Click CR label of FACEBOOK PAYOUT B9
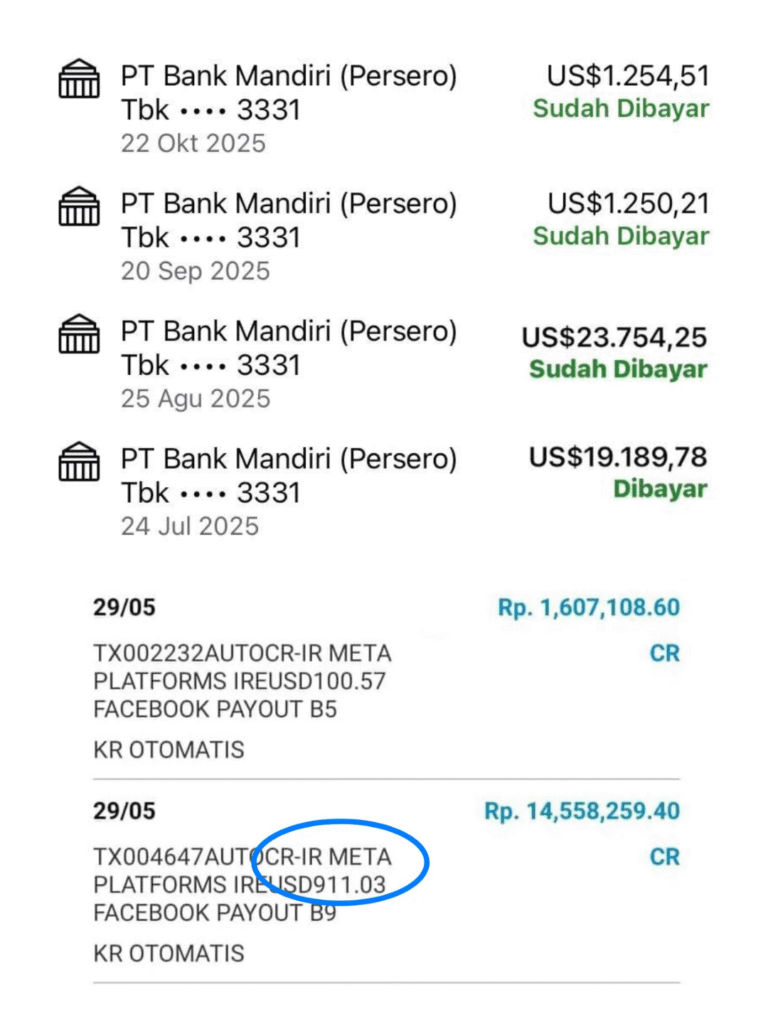Image resolution: width=768 pixels, height=1024 pixels. 664,857
